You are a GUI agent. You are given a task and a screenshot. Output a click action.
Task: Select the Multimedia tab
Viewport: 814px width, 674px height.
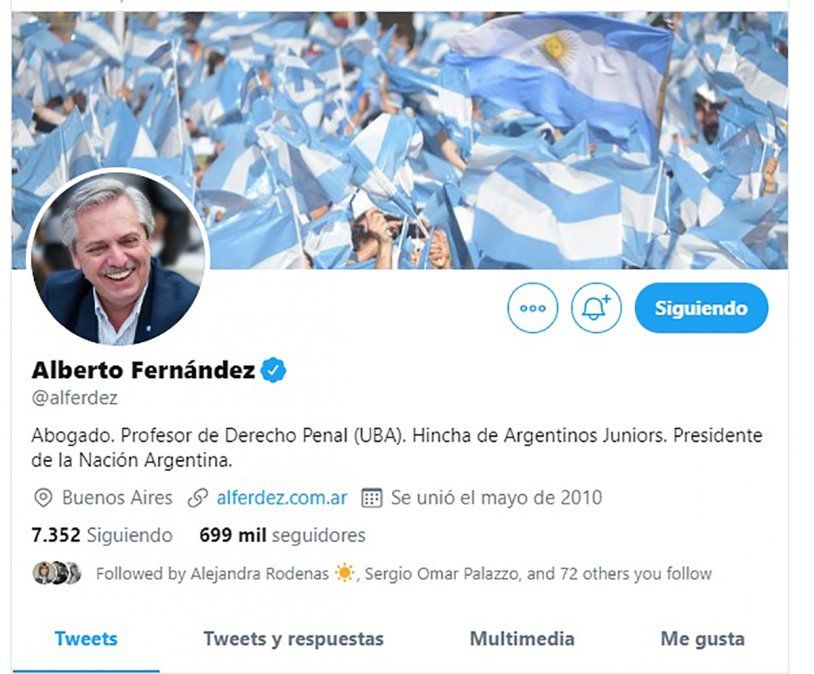tap(522, 639)
